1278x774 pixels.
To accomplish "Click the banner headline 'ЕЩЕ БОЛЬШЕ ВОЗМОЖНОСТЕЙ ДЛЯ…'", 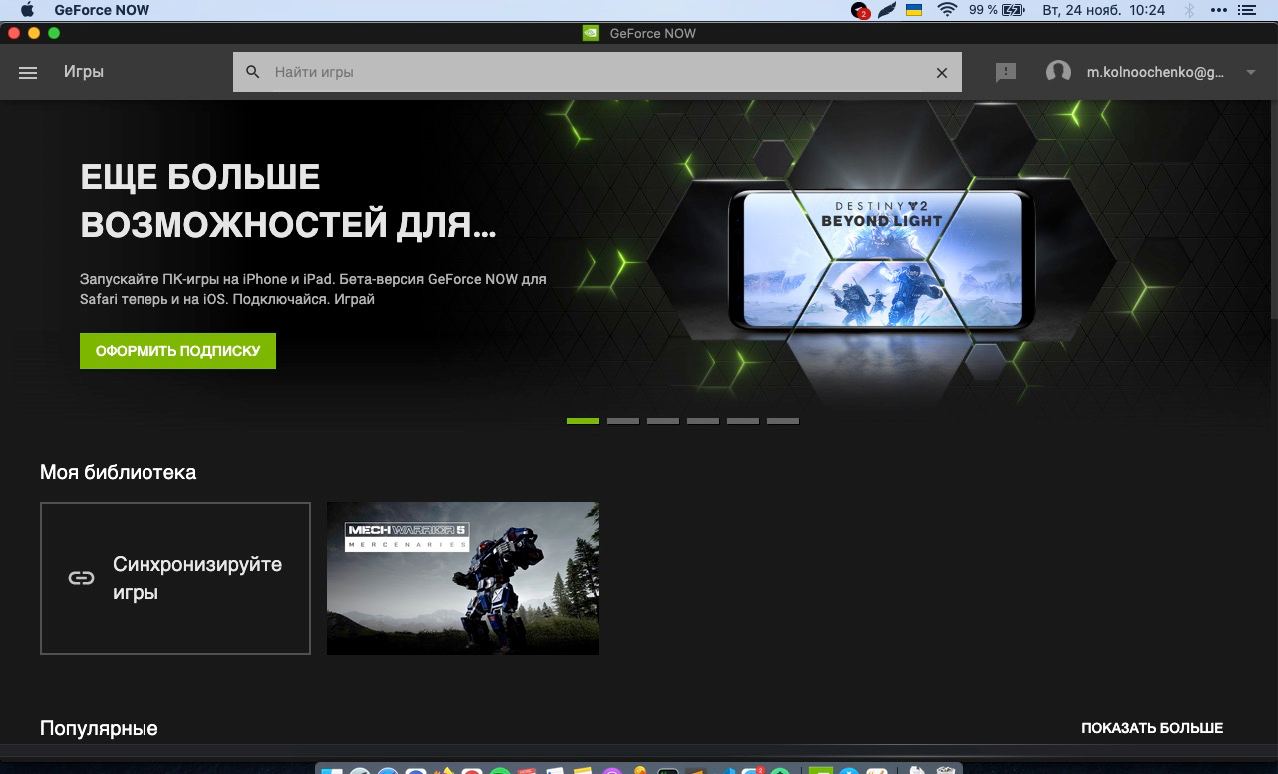I will (x=288, y=201).
